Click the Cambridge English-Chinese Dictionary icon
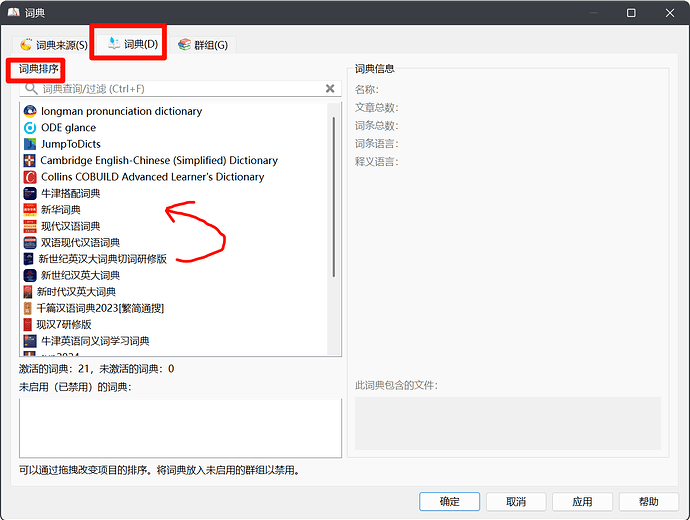 (x=30, y=160)
